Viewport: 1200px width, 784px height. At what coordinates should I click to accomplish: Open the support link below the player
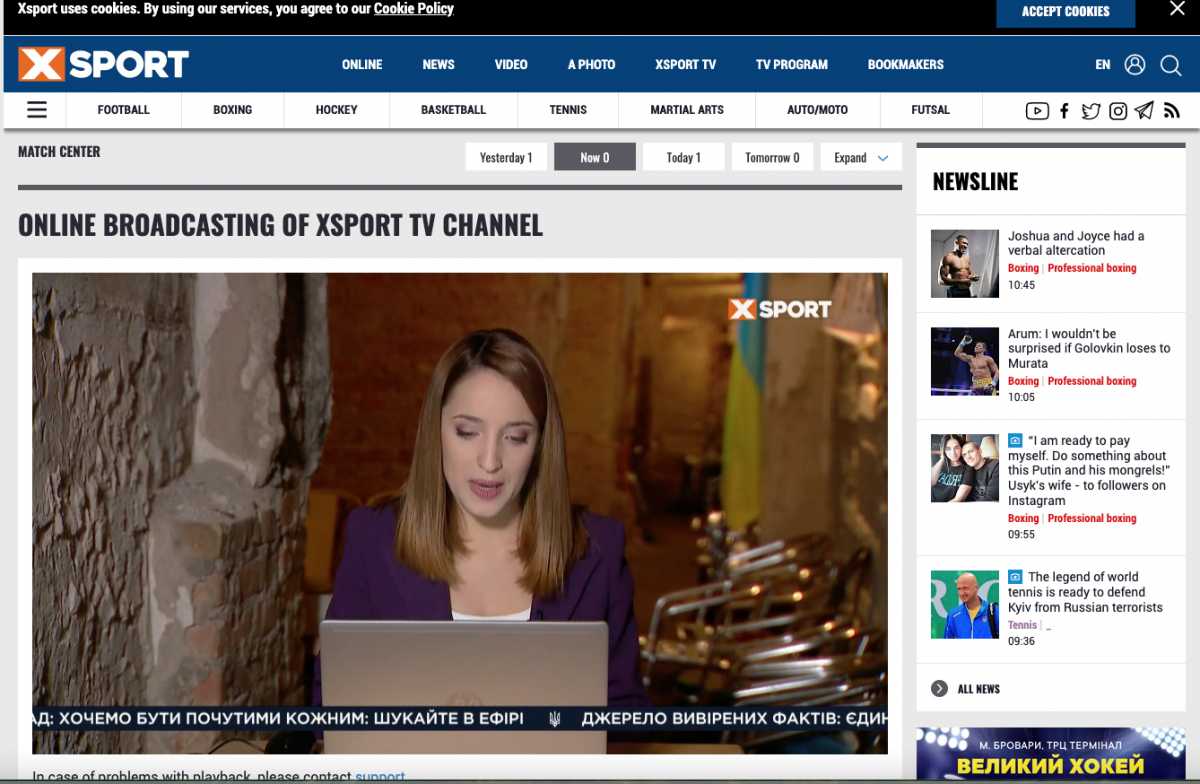[380, 777]
